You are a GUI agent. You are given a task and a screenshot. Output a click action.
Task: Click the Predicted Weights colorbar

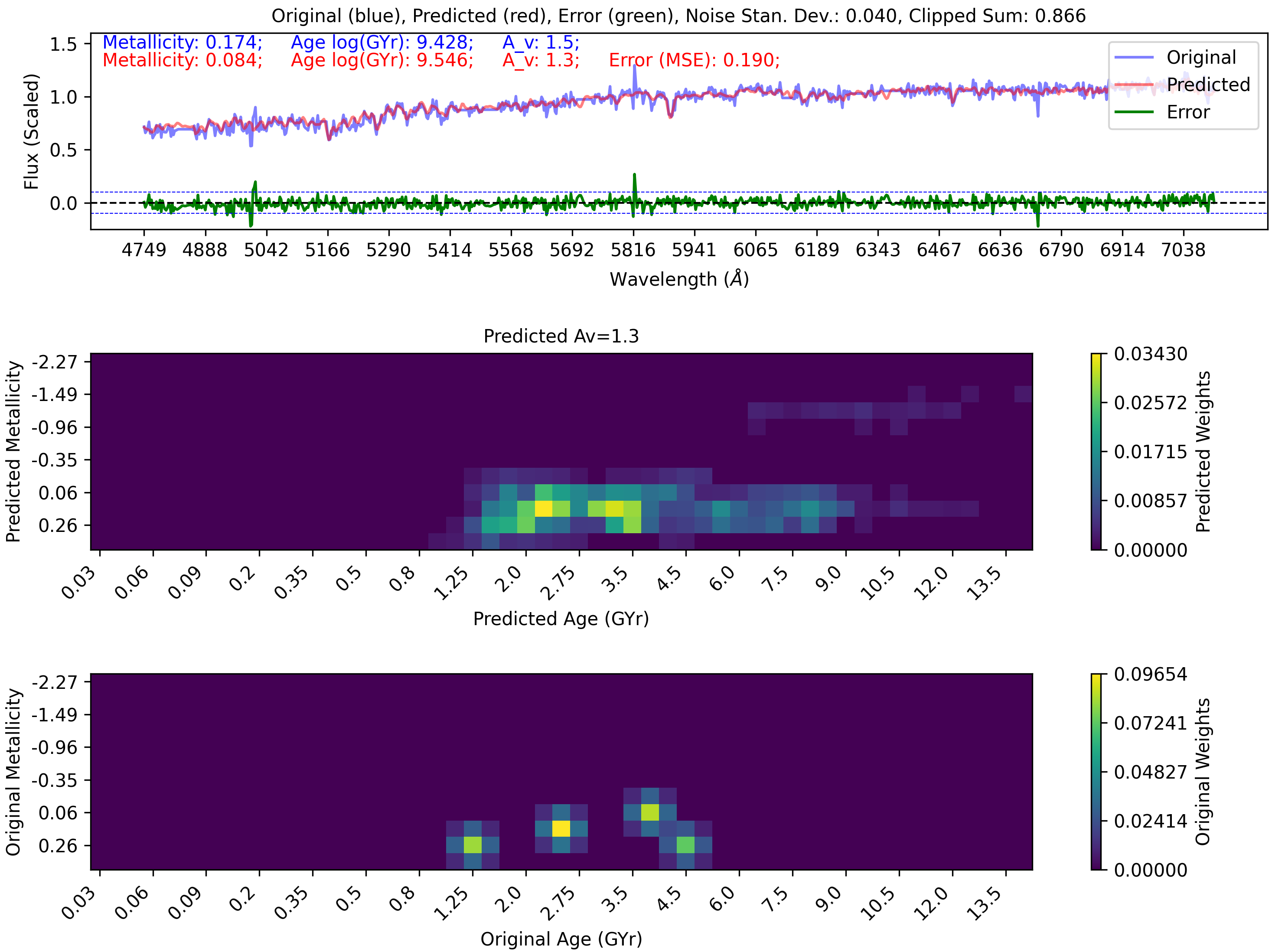[x=1096, y=452]
